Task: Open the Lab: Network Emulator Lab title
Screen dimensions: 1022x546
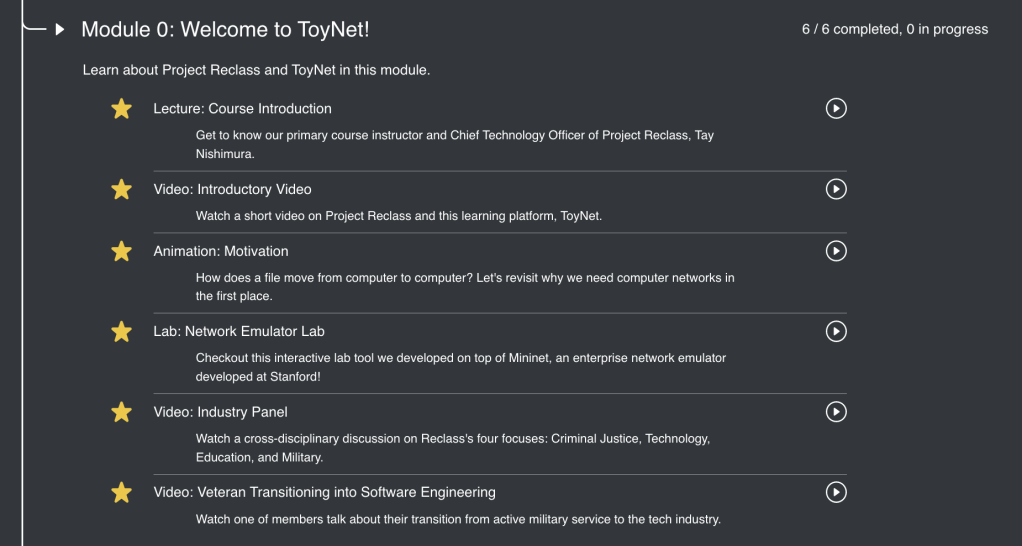Action: (239, 331)
